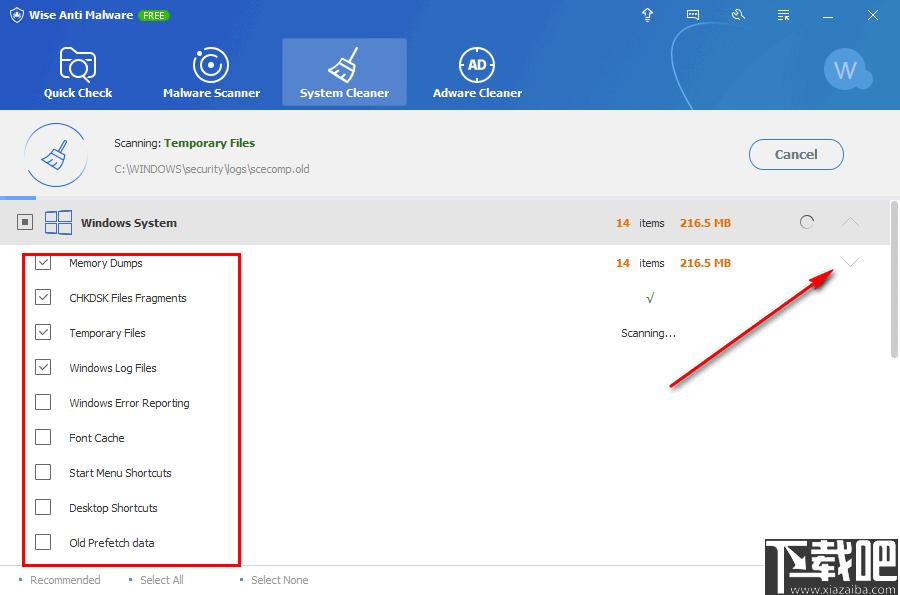Click the green 'Temporary Files' scanning status text
Viewport: 900px width, 595px height.
210,143
